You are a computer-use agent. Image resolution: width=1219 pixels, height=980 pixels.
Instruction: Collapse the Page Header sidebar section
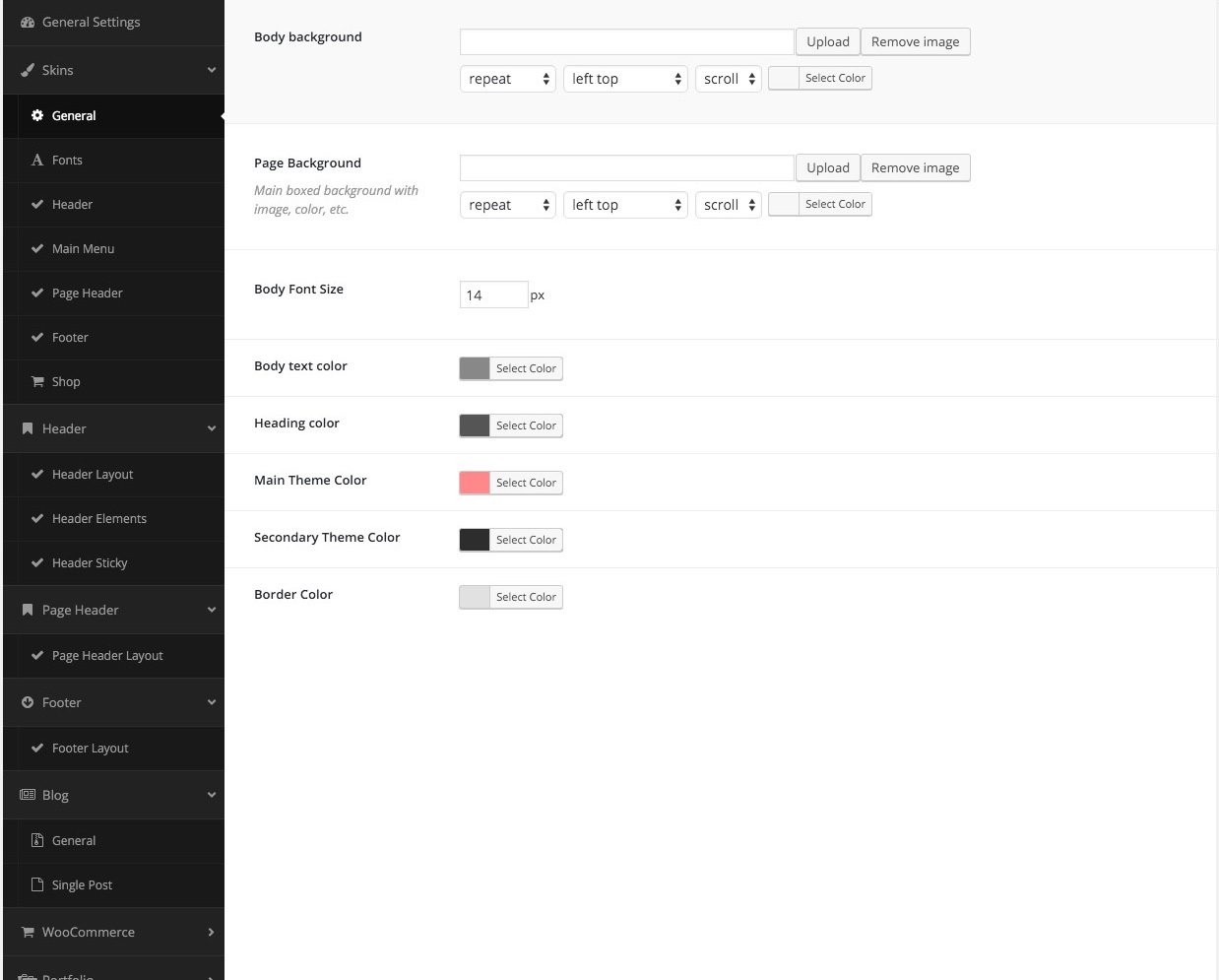pos(211,610)
